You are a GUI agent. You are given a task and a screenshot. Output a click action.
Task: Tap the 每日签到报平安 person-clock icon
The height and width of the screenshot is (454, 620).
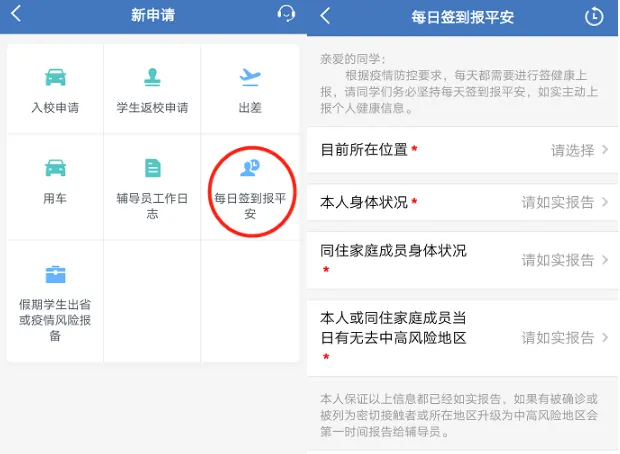(250, 168)
